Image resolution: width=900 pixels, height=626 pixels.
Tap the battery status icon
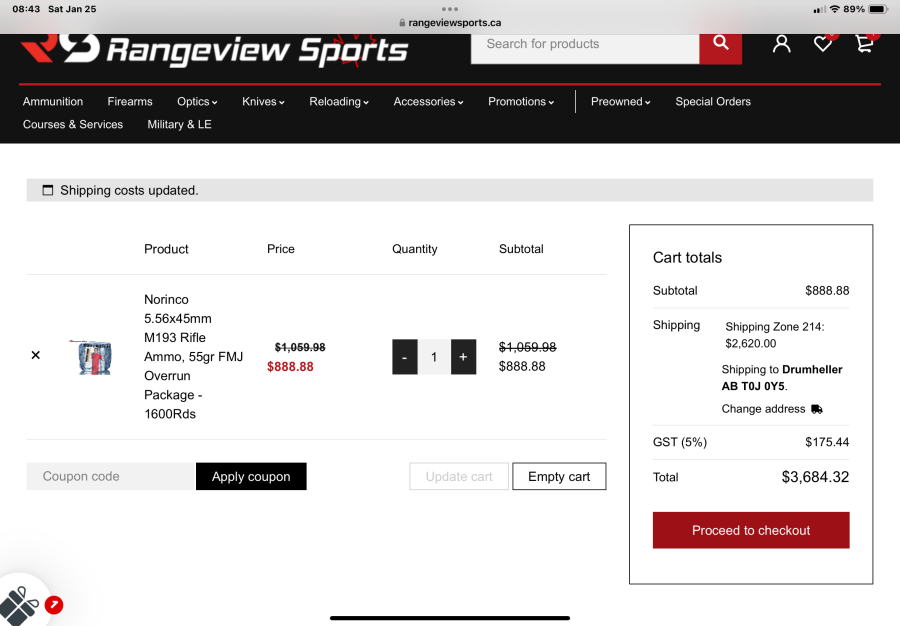(878, 9)
